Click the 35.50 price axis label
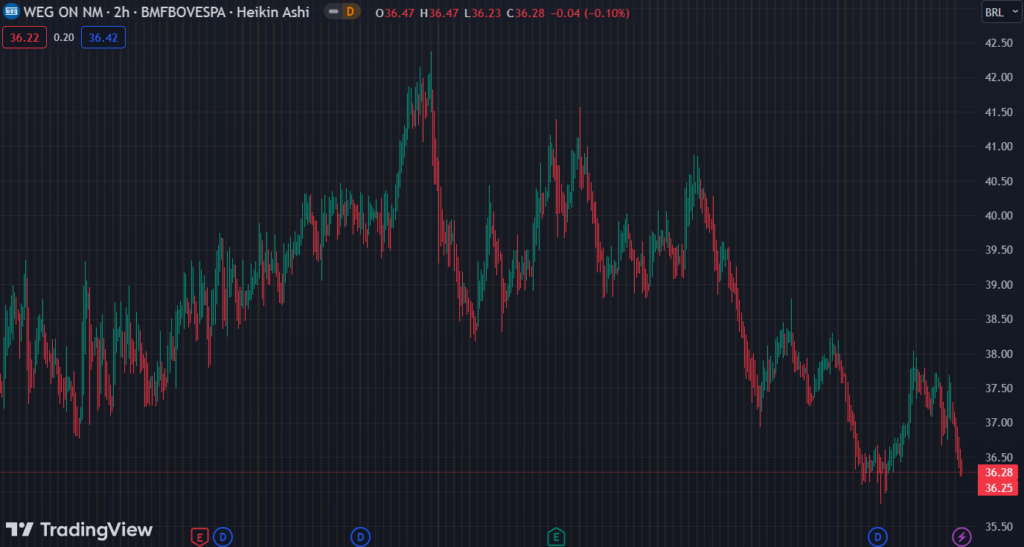Screen dimensions: 1024x547 point(999,526)
